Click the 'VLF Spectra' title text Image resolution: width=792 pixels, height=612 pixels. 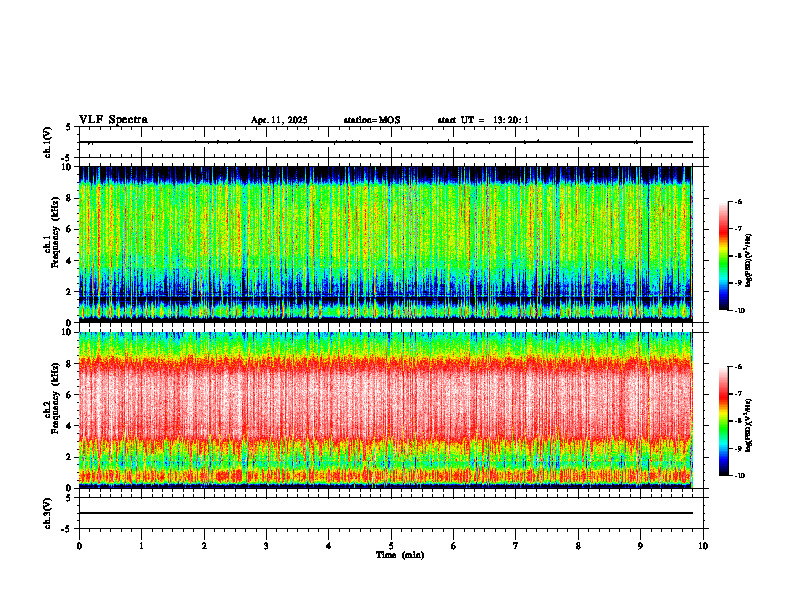pos(113,120)
